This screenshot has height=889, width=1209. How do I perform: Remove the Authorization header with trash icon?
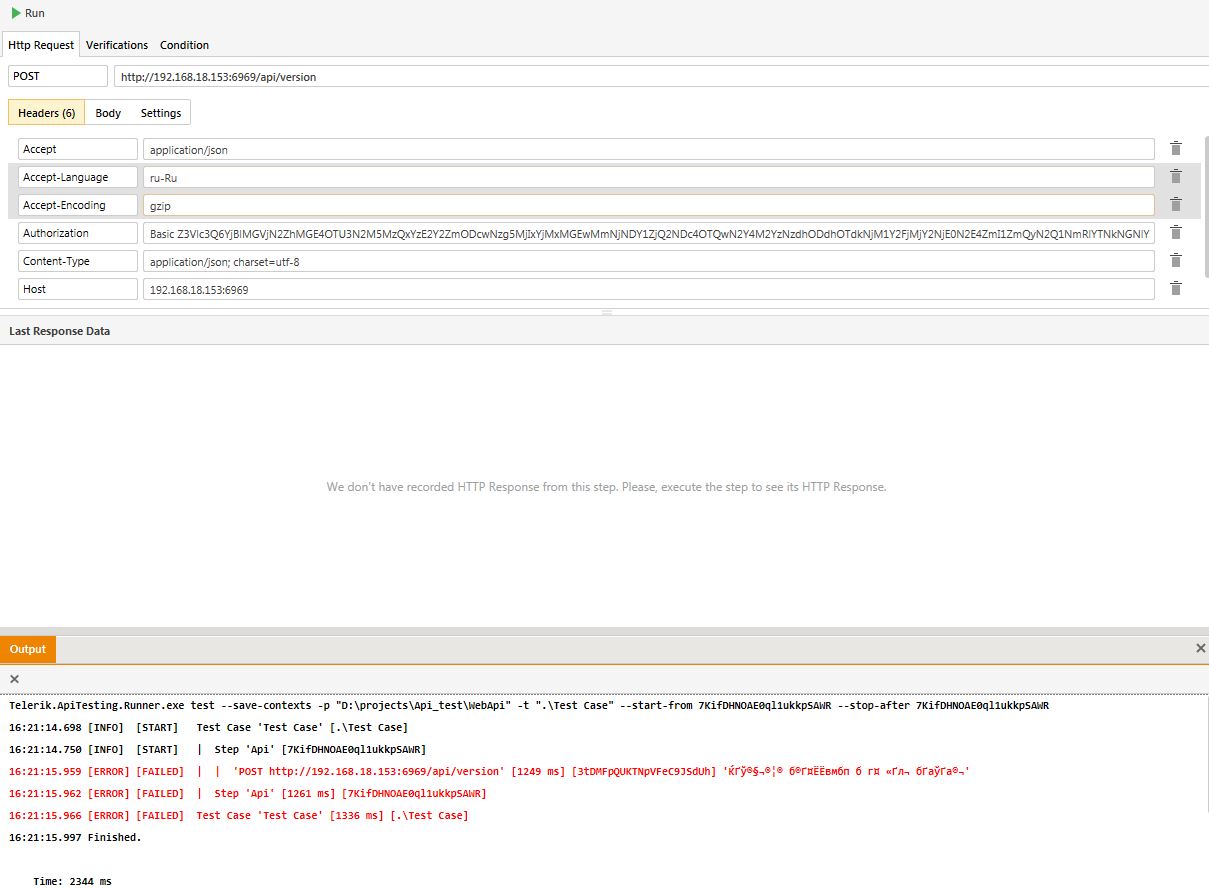point(1176,233)
